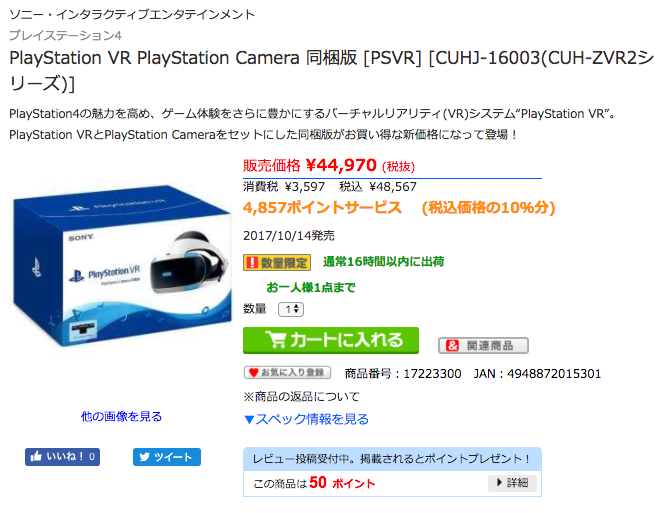Click the PlayStation VR box product image

122,265
